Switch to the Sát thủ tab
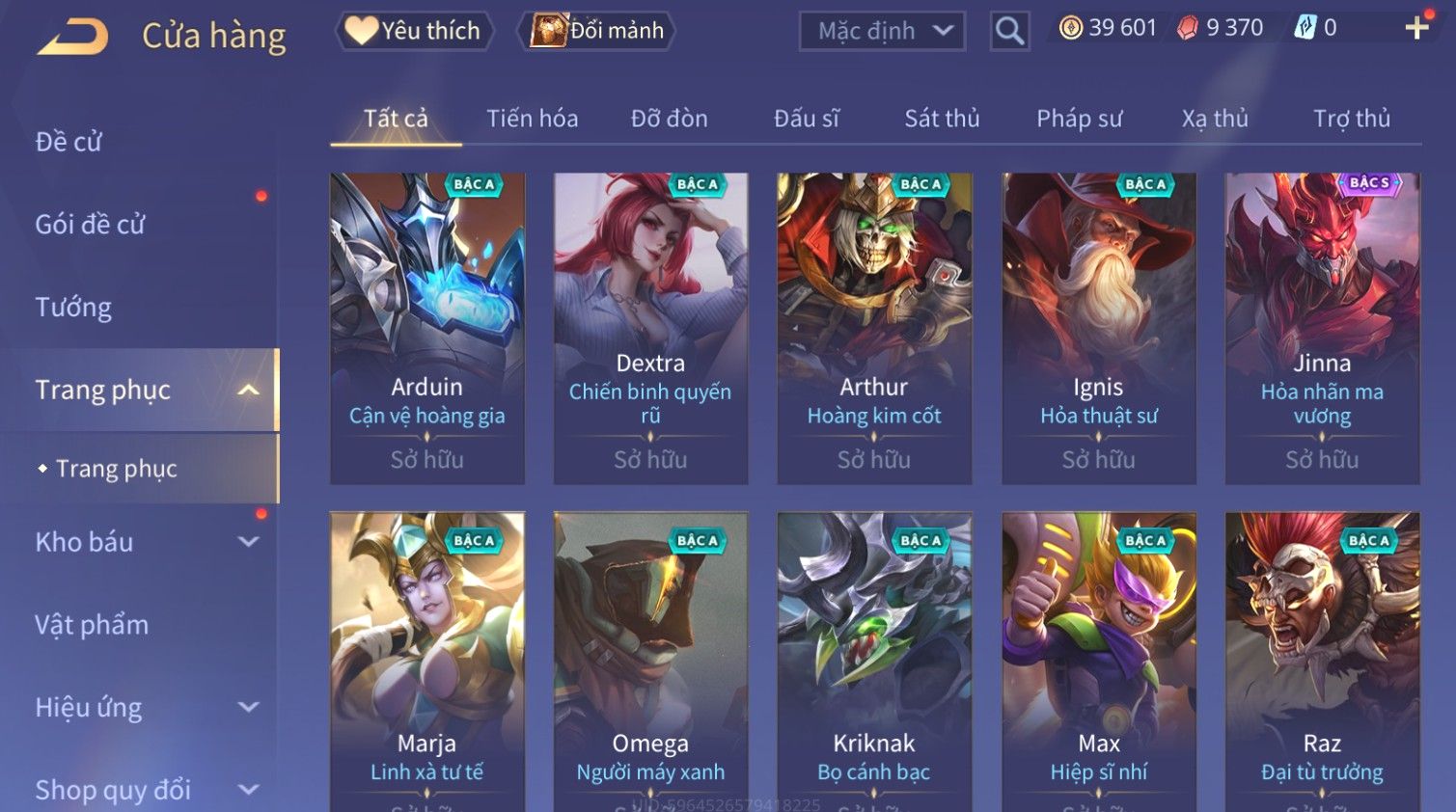1456x812 pixels. (x=942, y=119)
